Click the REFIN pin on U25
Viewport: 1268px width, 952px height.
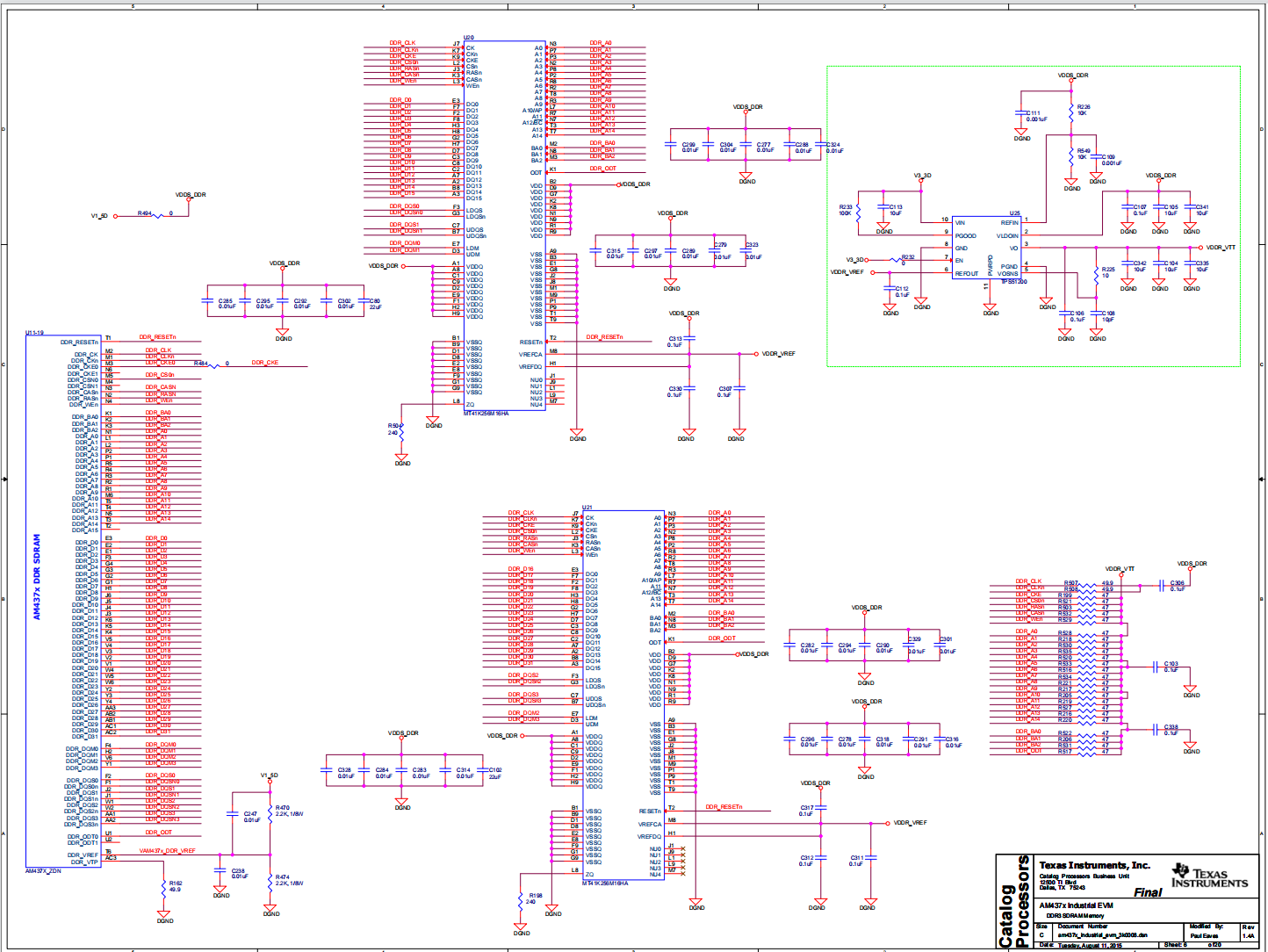[1009, 223]
